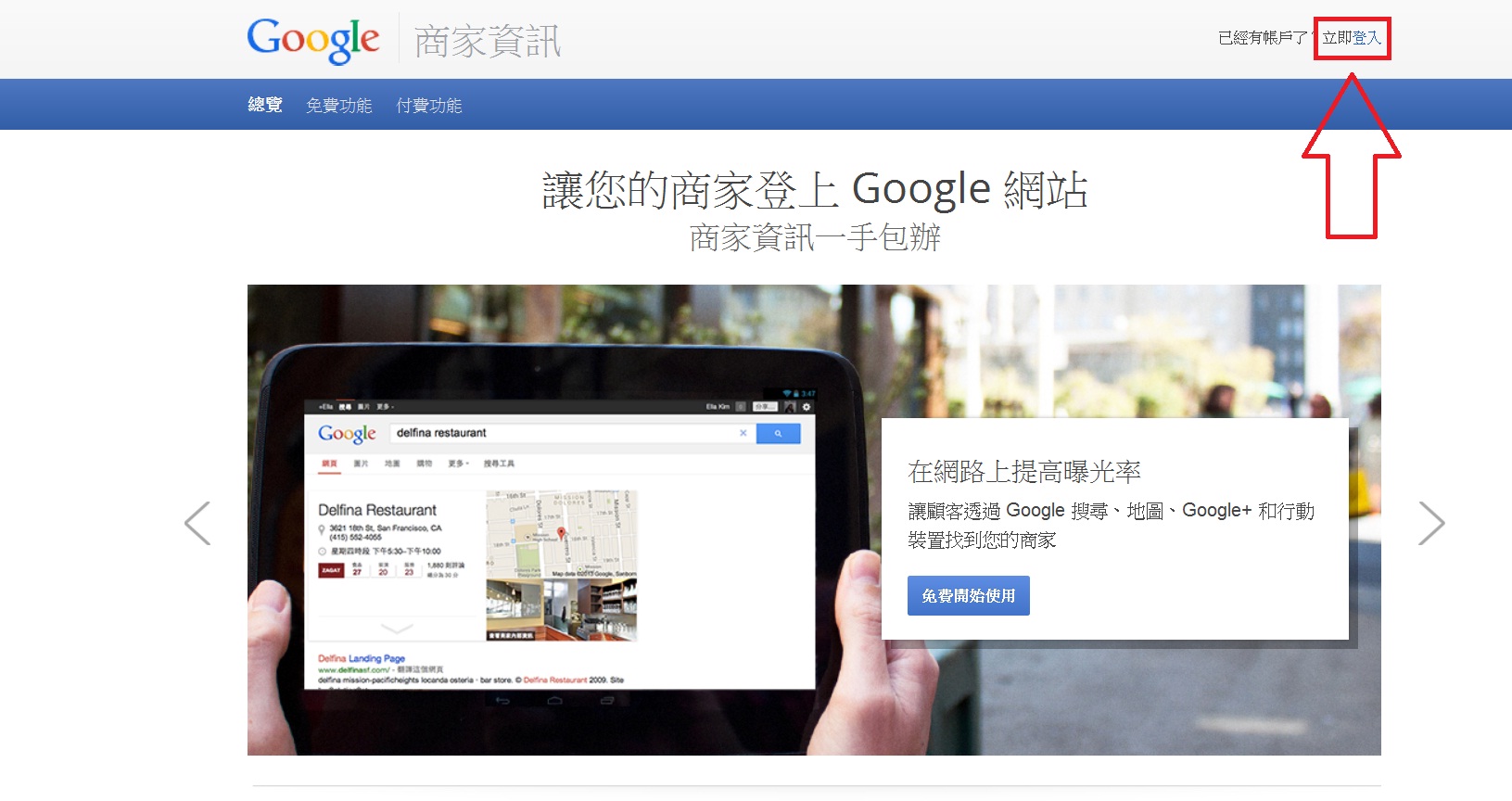The width and height of the screenshot is (1512, 801).
Task: Switch to the 付費功能 tab
Action: coord(429,105)
